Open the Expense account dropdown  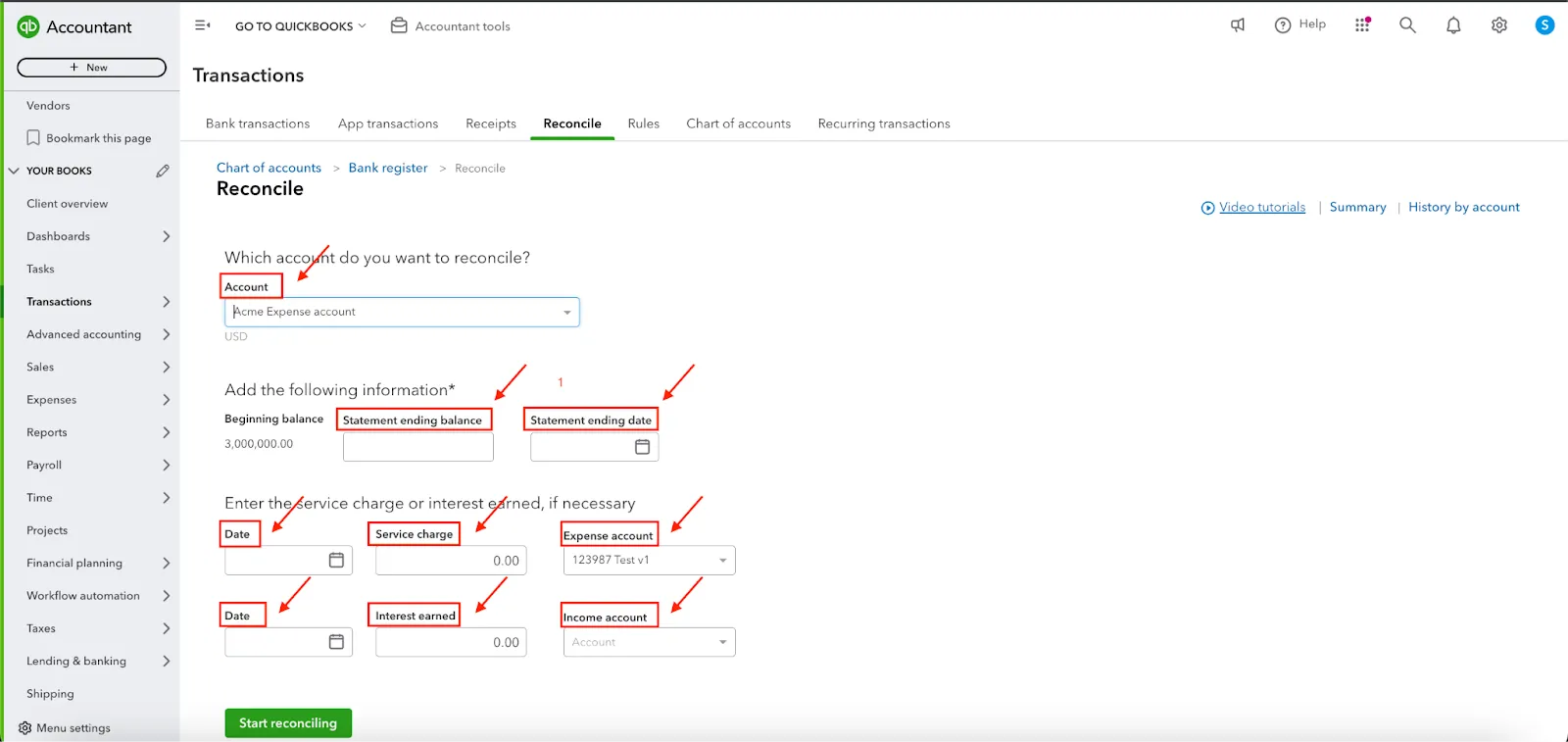pyautogui.click(x=649, y=560)
